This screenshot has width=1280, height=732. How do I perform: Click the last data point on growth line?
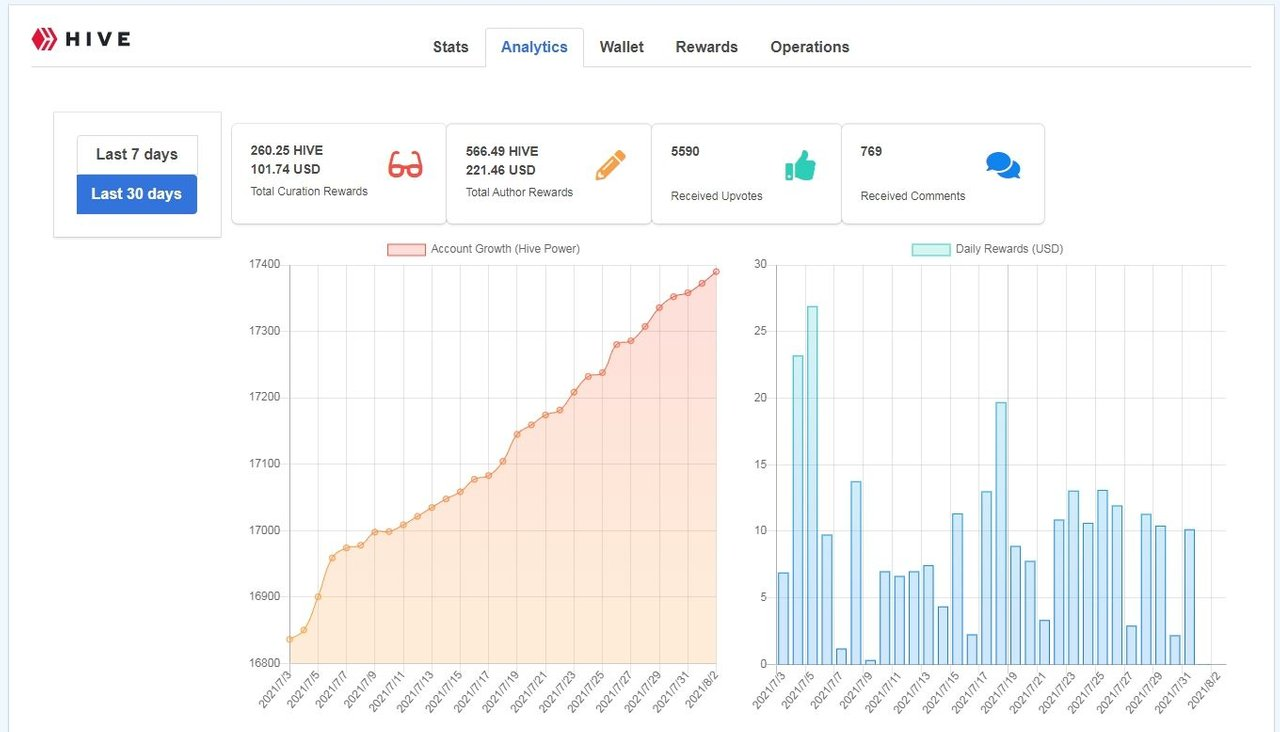tap(716, 271)
